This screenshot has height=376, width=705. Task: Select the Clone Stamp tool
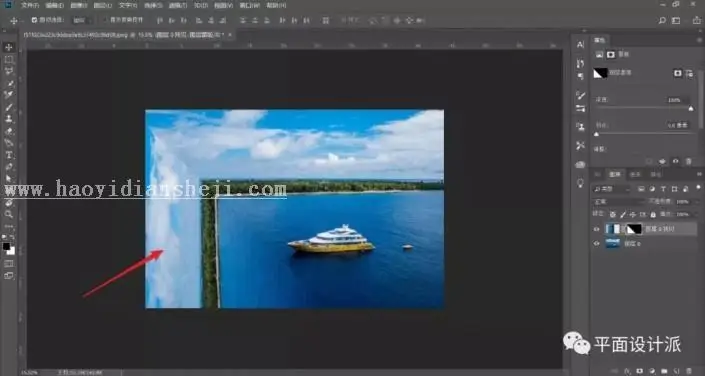coord(9,119)
